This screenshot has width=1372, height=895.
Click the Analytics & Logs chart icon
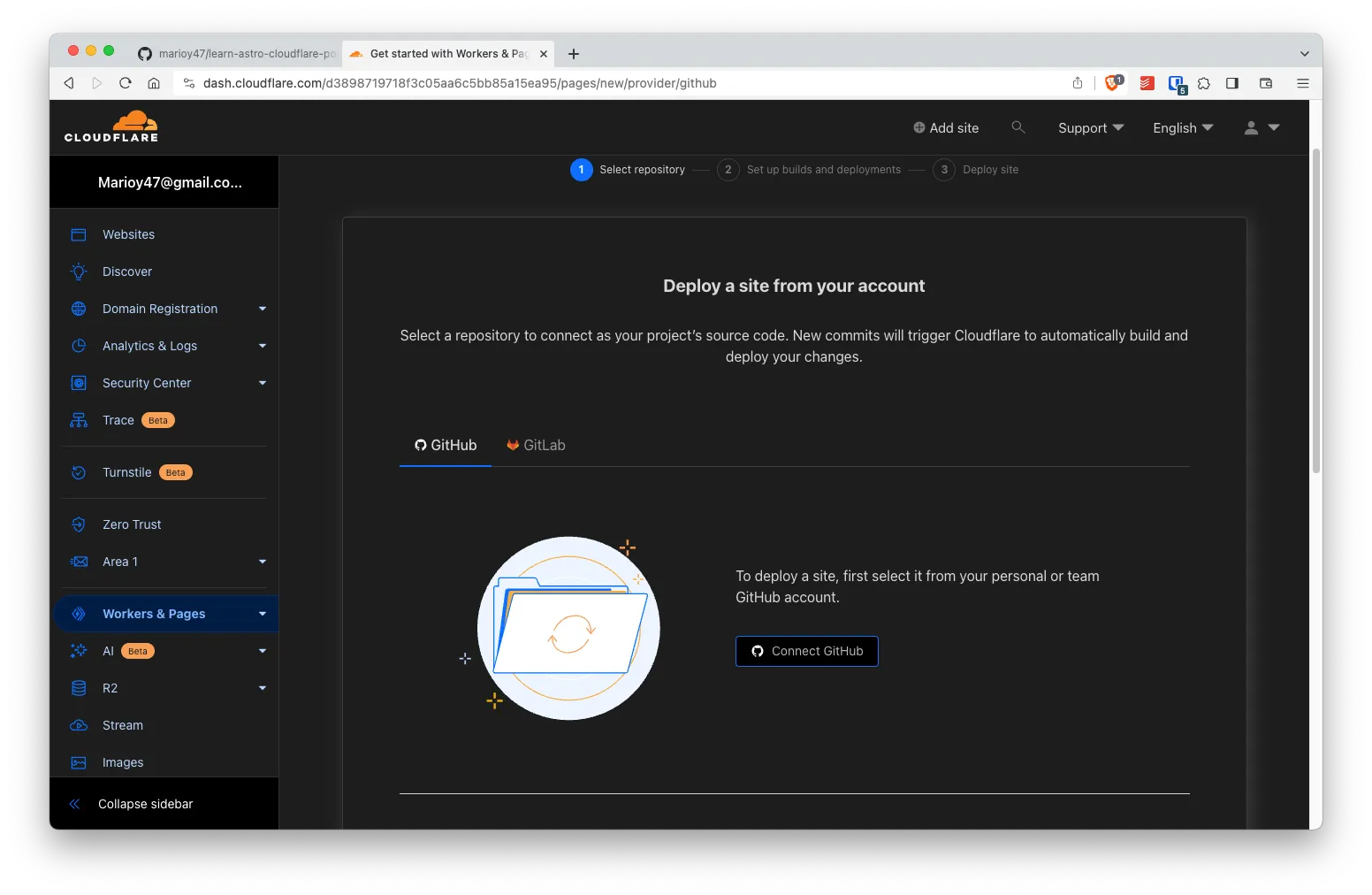[79, 346]
